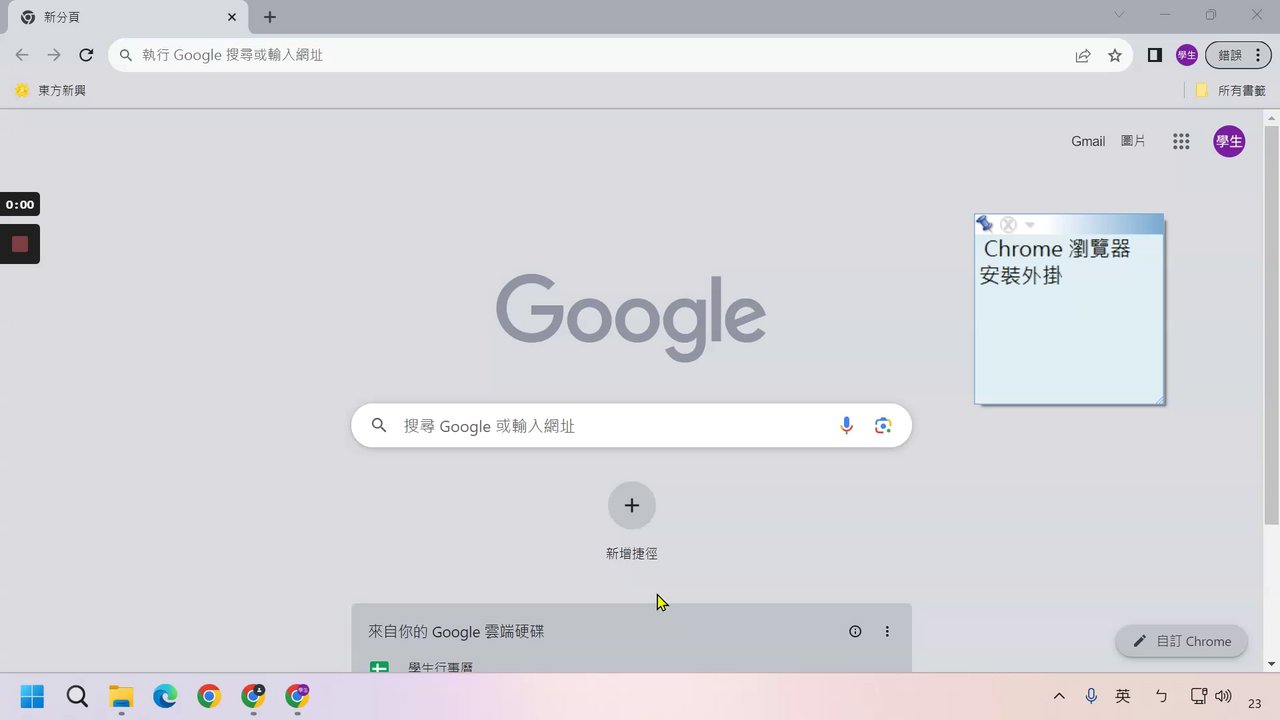Open the 圖片 images link
Screen dimensions: 1280x720
[1133, 141]
